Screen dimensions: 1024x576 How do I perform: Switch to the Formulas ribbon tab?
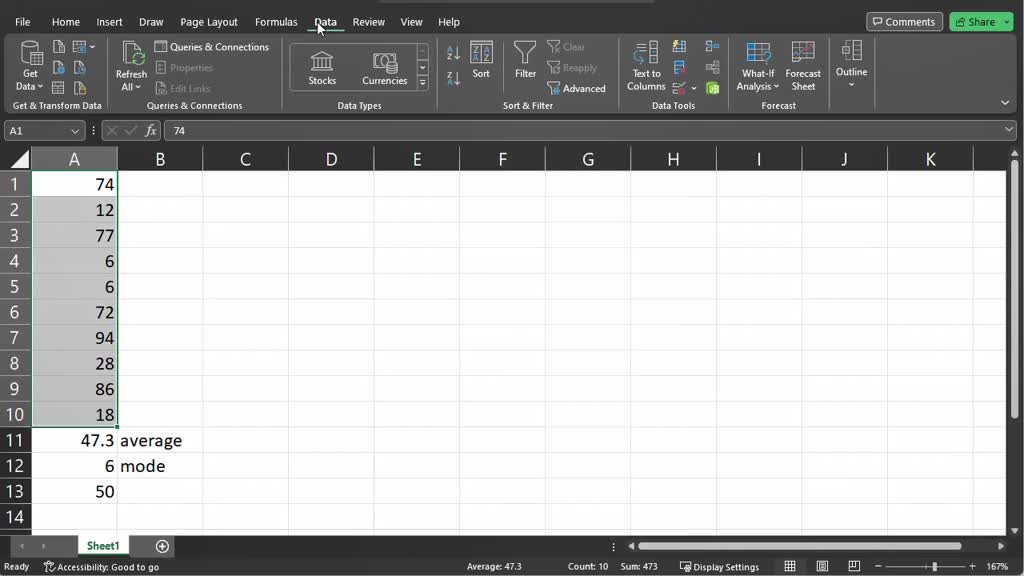[276, 21]
